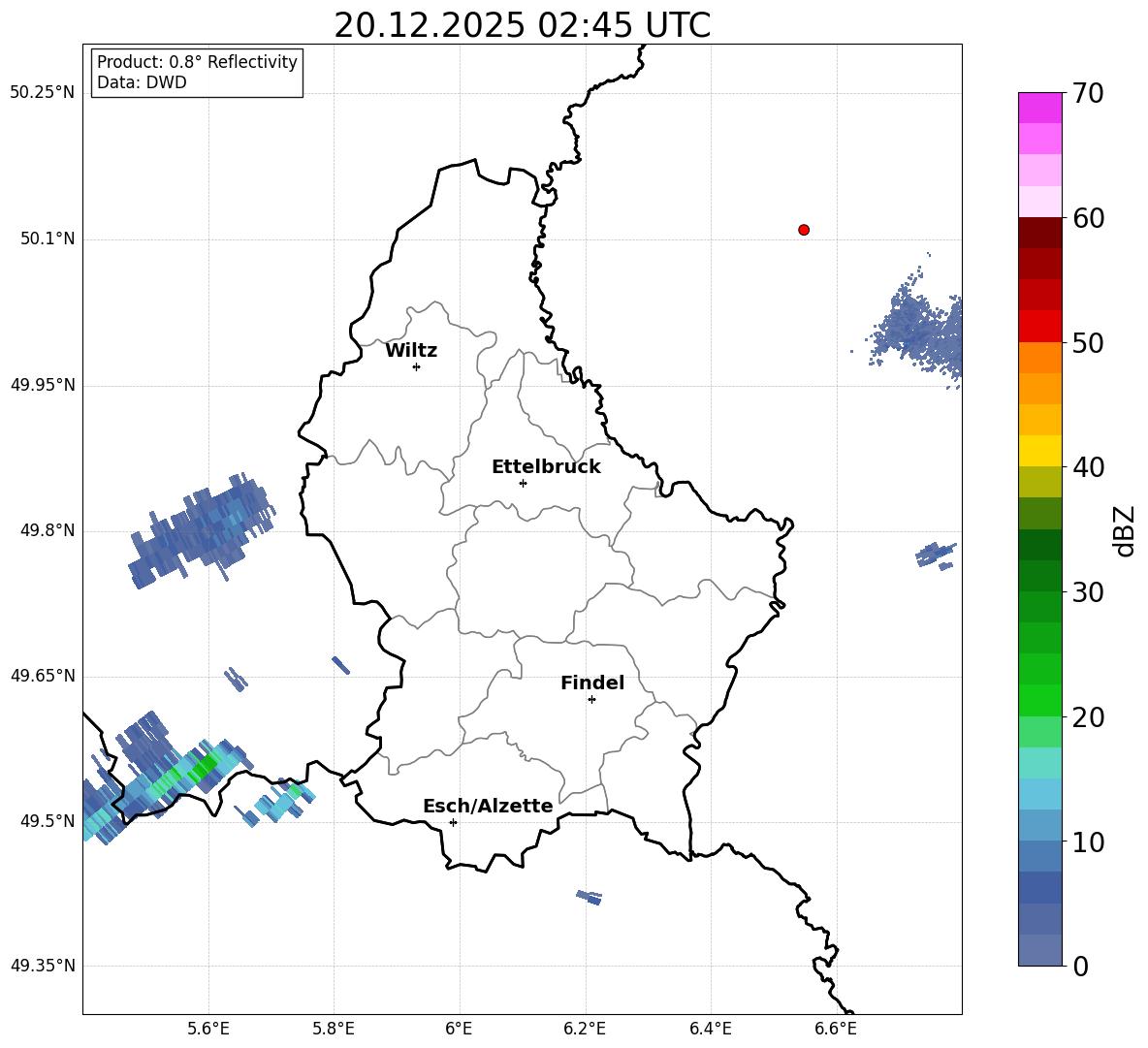Viewport: 1148px width, 1048px height.
Task: Click the Product: 0.8° Reflectivity text
Action: click(197, 61)
